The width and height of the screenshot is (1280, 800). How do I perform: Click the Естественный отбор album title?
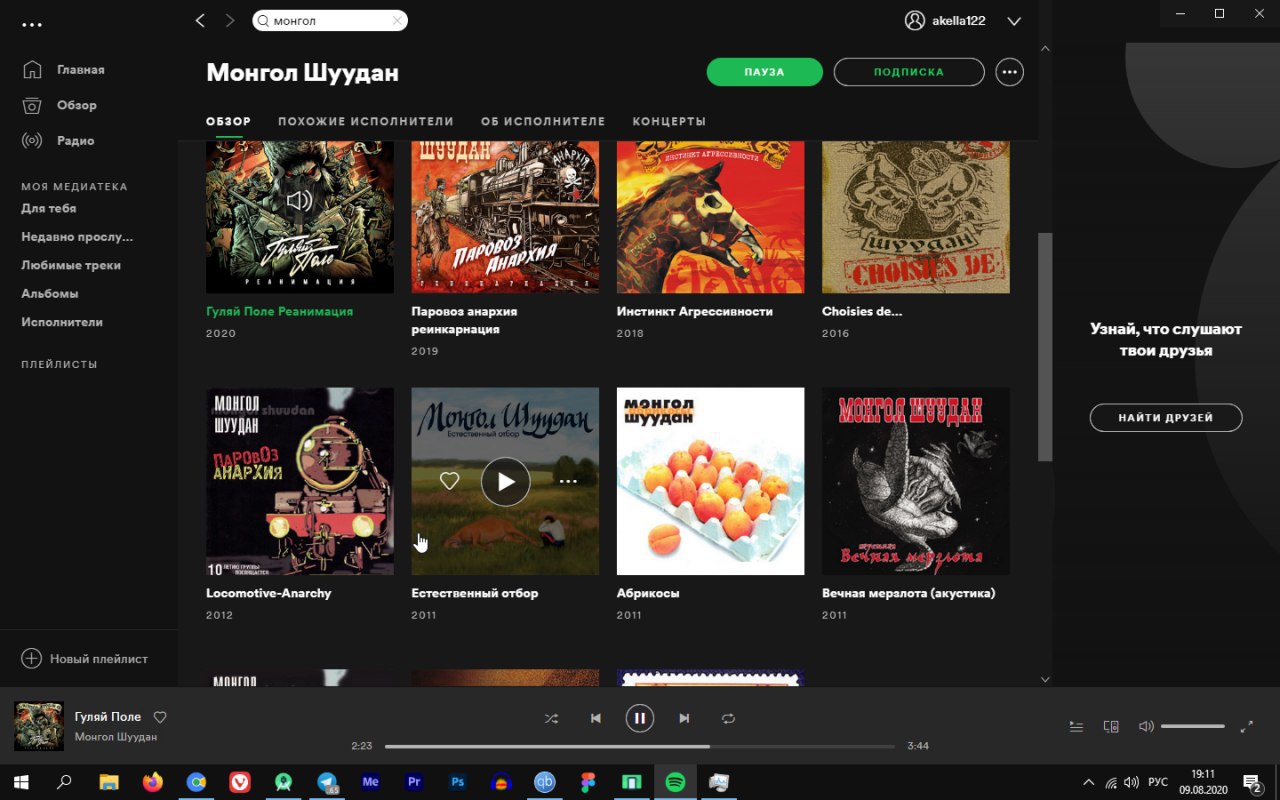coord(475,593)
